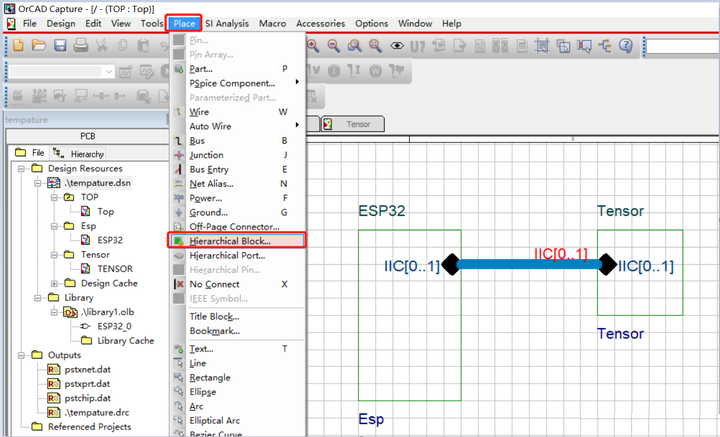Save design with the floppy disk icon
The width and height of the screenshot is (720, 437).
coord(60,45)
